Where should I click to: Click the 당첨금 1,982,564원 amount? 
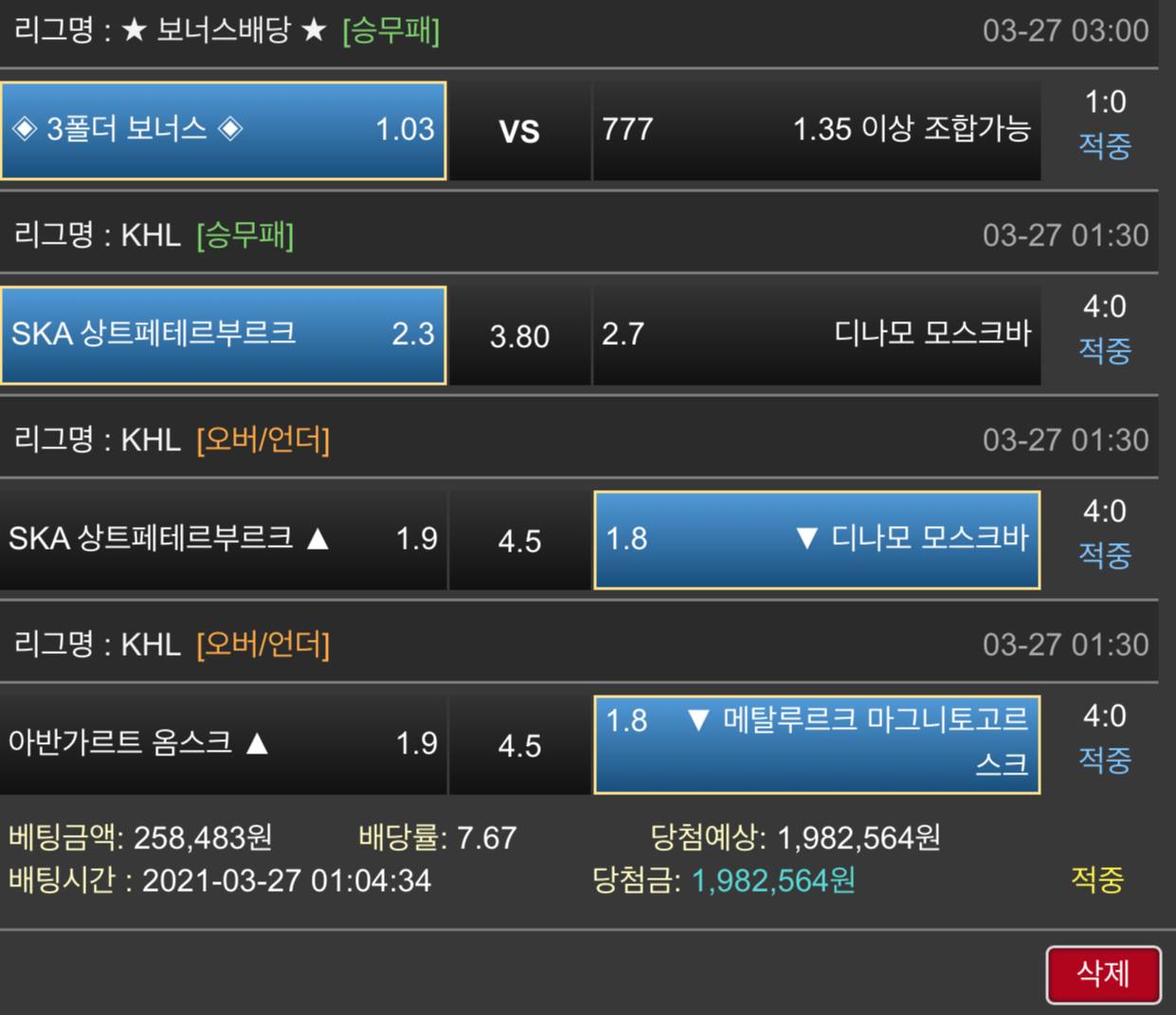[x=773, y=880]
